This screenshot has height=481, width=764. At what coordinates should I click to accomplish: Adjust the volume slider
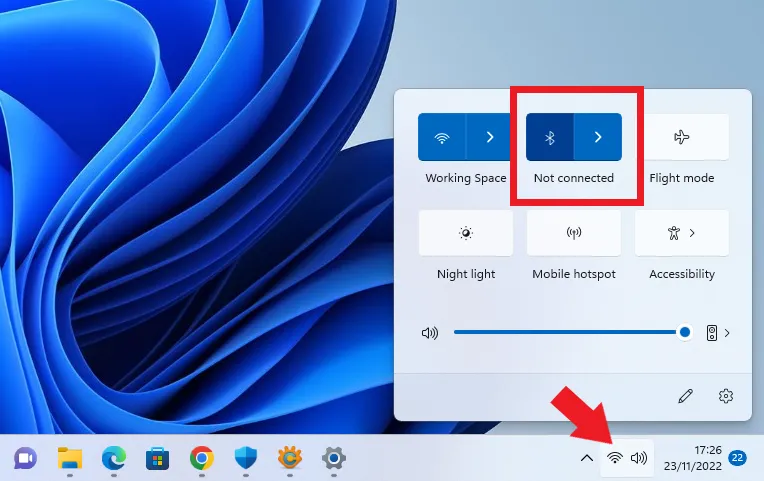coord(570,333)
